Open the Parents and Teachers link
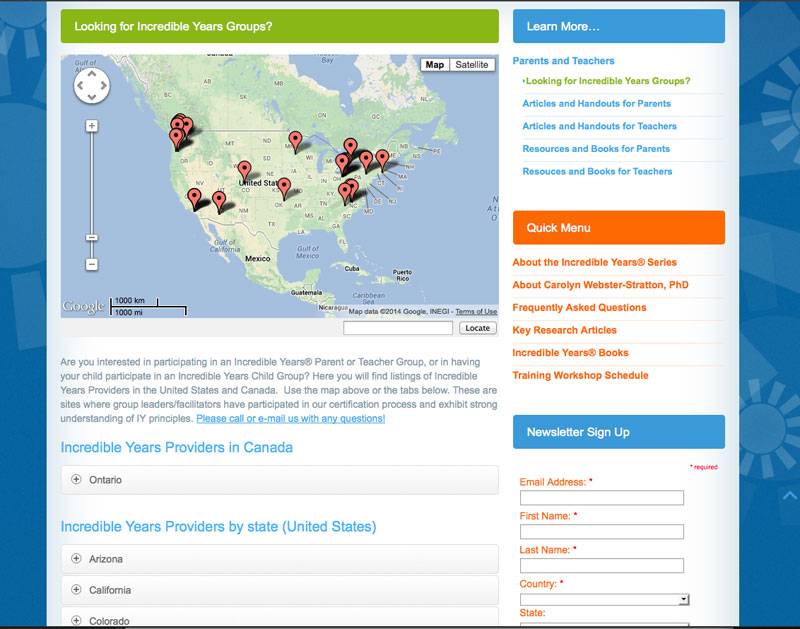This screenshot has height=629, width=800. tap(563, 61)
